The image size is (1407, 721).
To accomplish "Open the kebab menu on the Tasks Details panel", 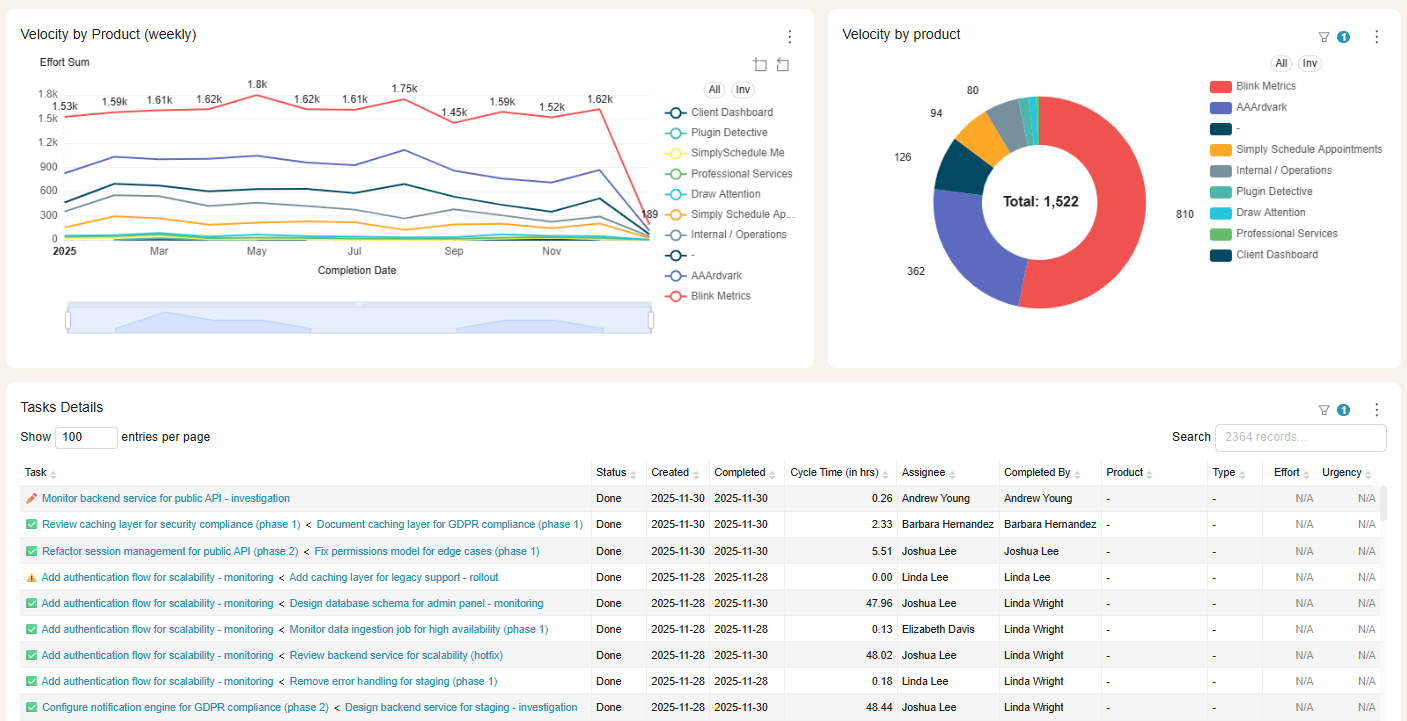I will (1377, 410).
